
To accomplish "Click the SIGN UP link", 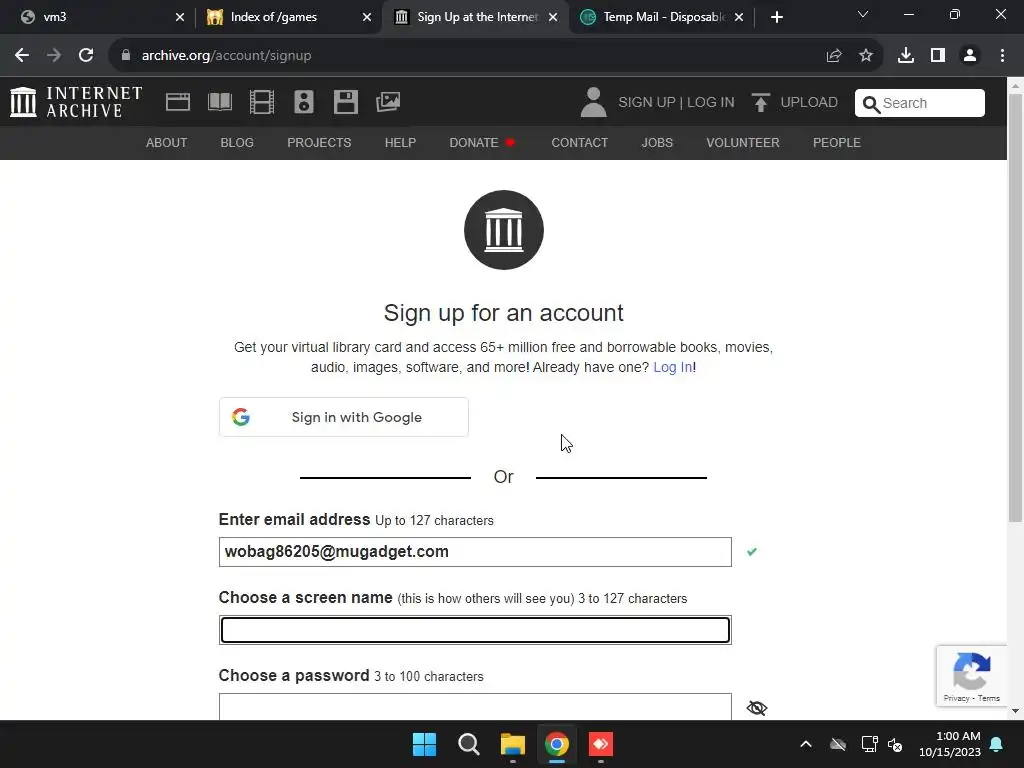I will [x=647, y=103].
